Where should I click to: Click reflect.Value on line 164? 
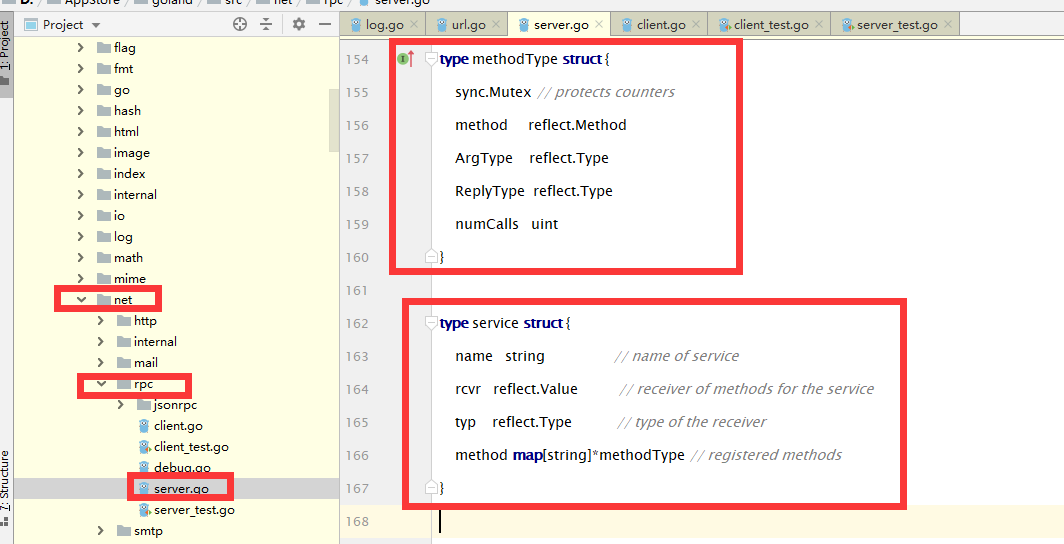pos(535,389)
